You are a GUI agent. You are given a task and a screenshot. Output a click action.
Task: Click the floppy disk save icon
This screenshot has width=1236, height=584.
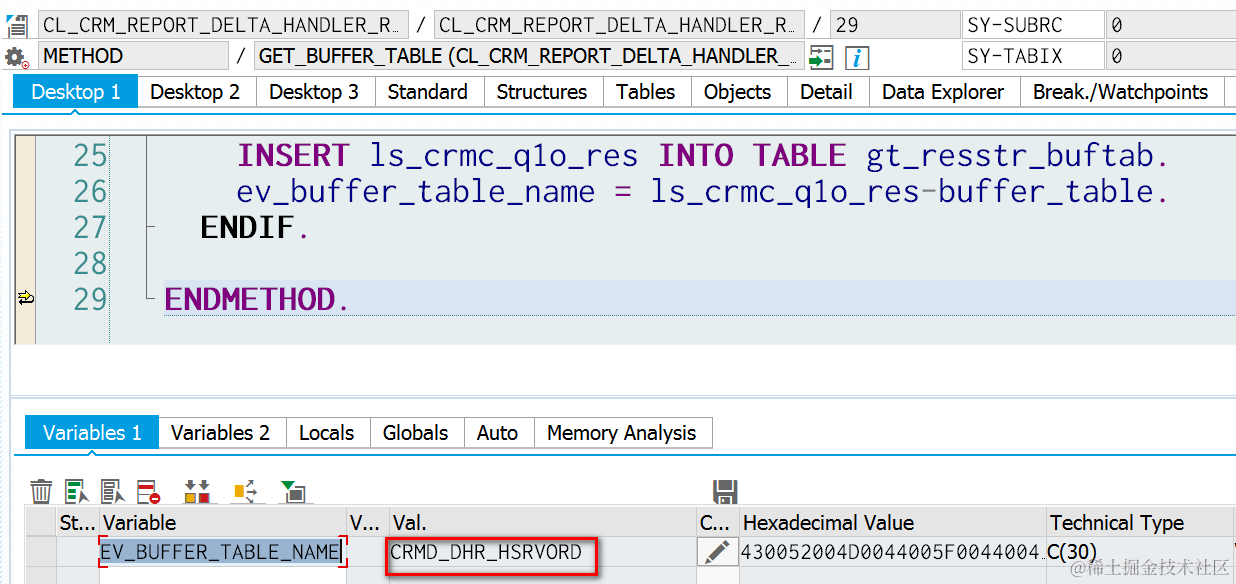pos(725,491)
